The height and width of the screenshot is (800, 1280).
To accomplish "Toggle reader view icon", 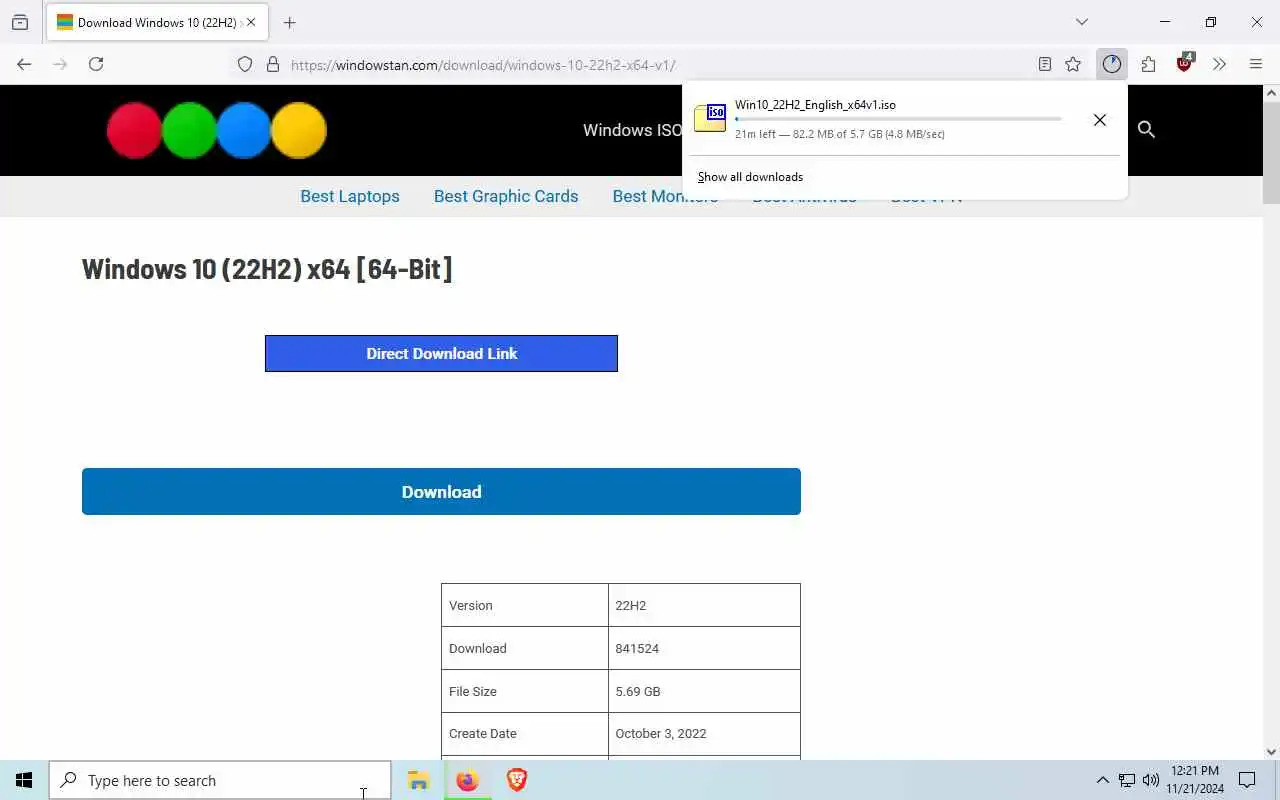I will click(x=1045, y=64).
